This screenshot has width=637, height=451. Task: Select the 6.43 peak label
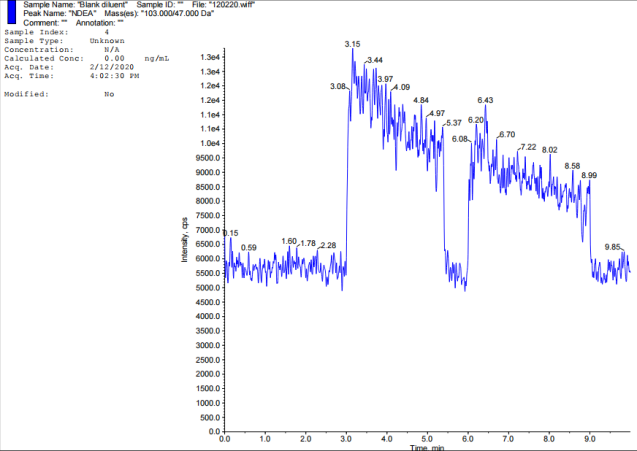point(486,100)
